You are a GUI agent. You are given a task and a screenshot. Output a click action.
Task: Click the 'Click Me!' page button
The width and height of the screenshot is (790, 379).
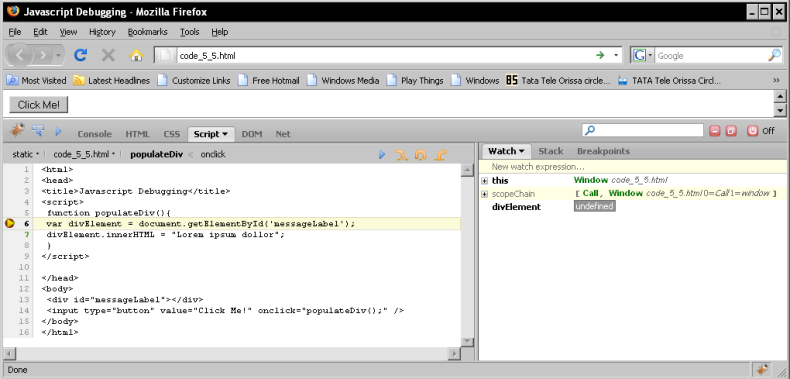click(x=39, y=105)
